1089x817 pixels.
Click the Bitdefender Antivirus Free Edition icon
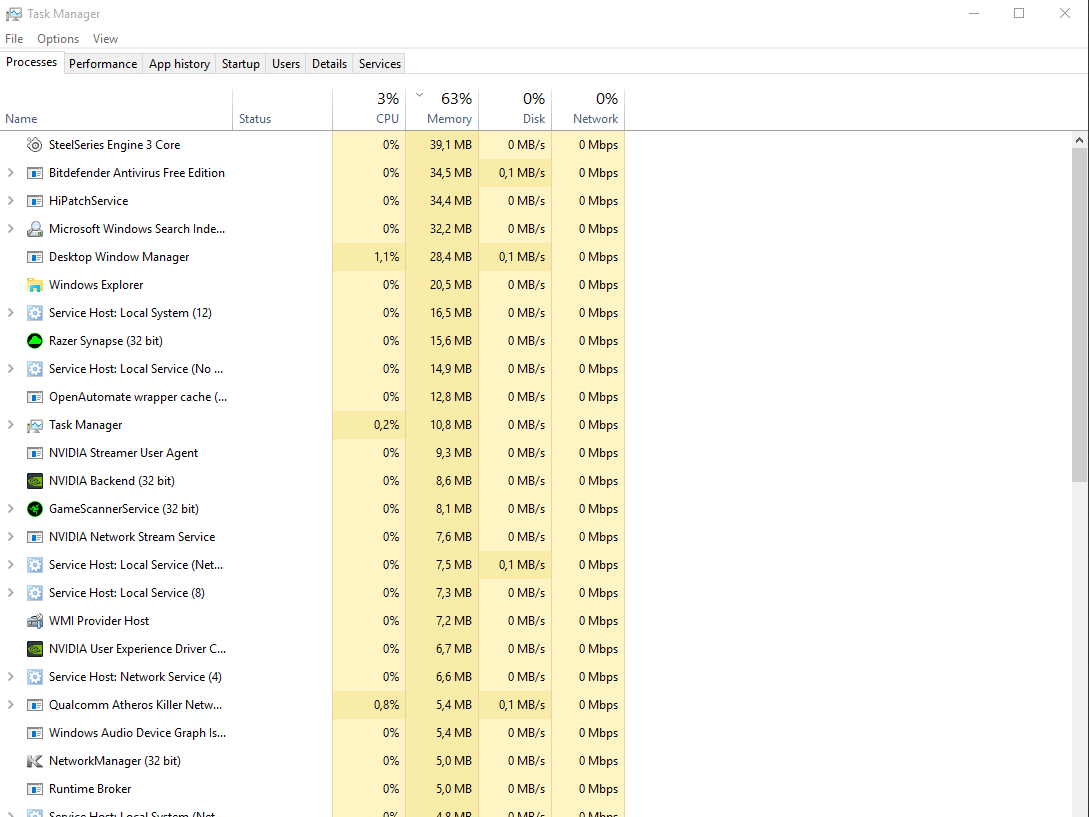[x=35, y=173]
